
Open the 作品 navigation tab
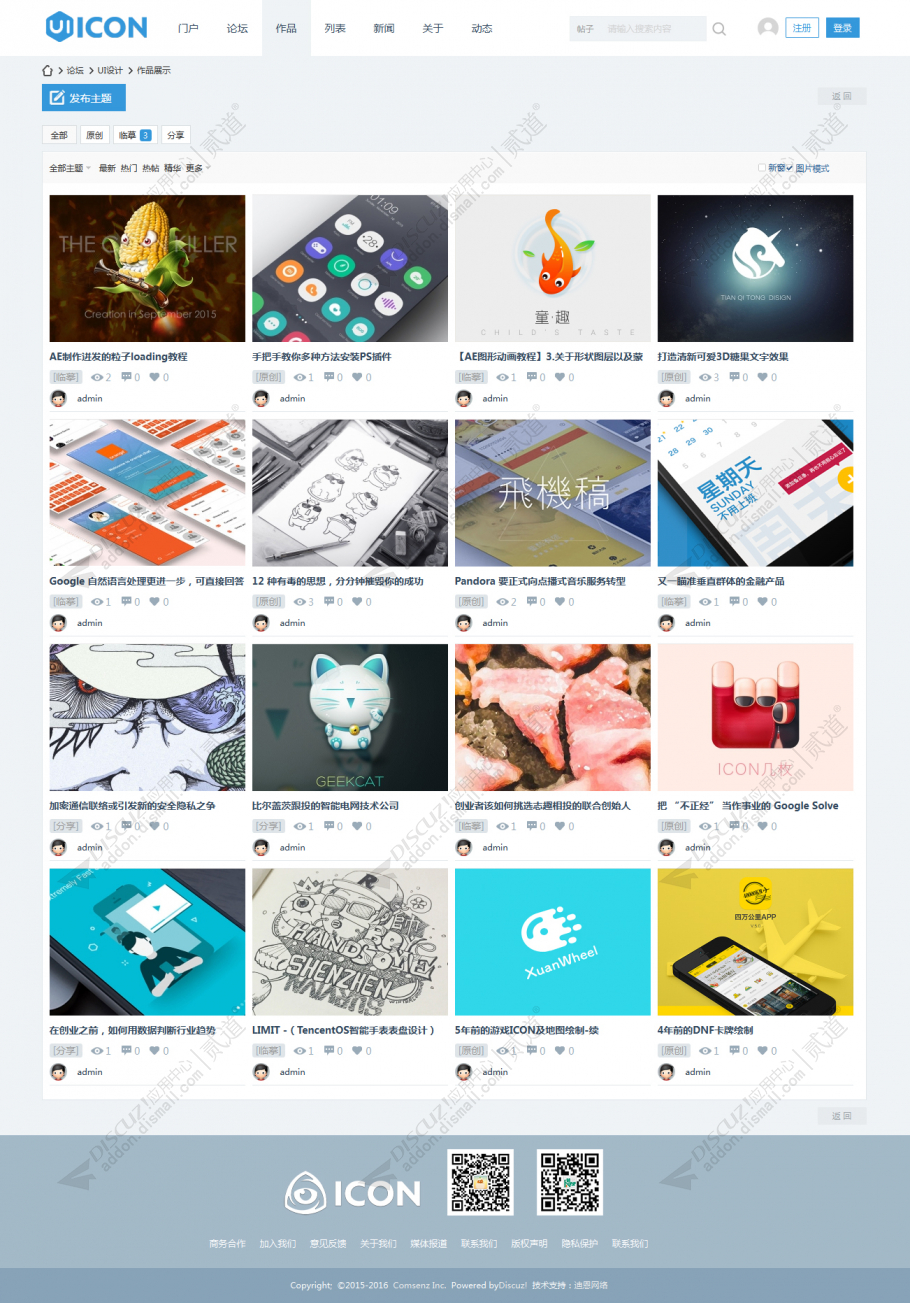(x=286, y=28)
